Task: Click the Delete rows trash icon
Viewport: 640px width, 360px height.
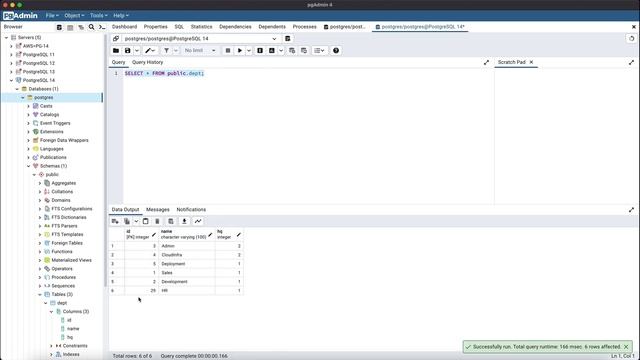Action: [x=158, y=221]
